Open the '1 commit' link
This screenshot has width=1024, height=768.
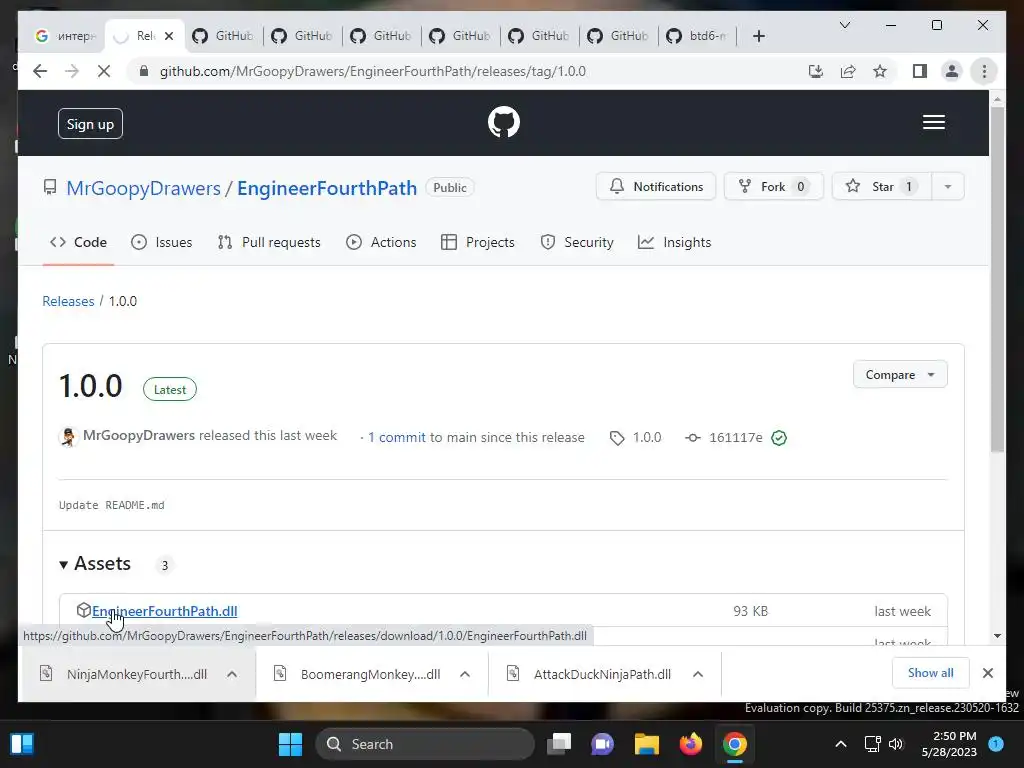396,438
